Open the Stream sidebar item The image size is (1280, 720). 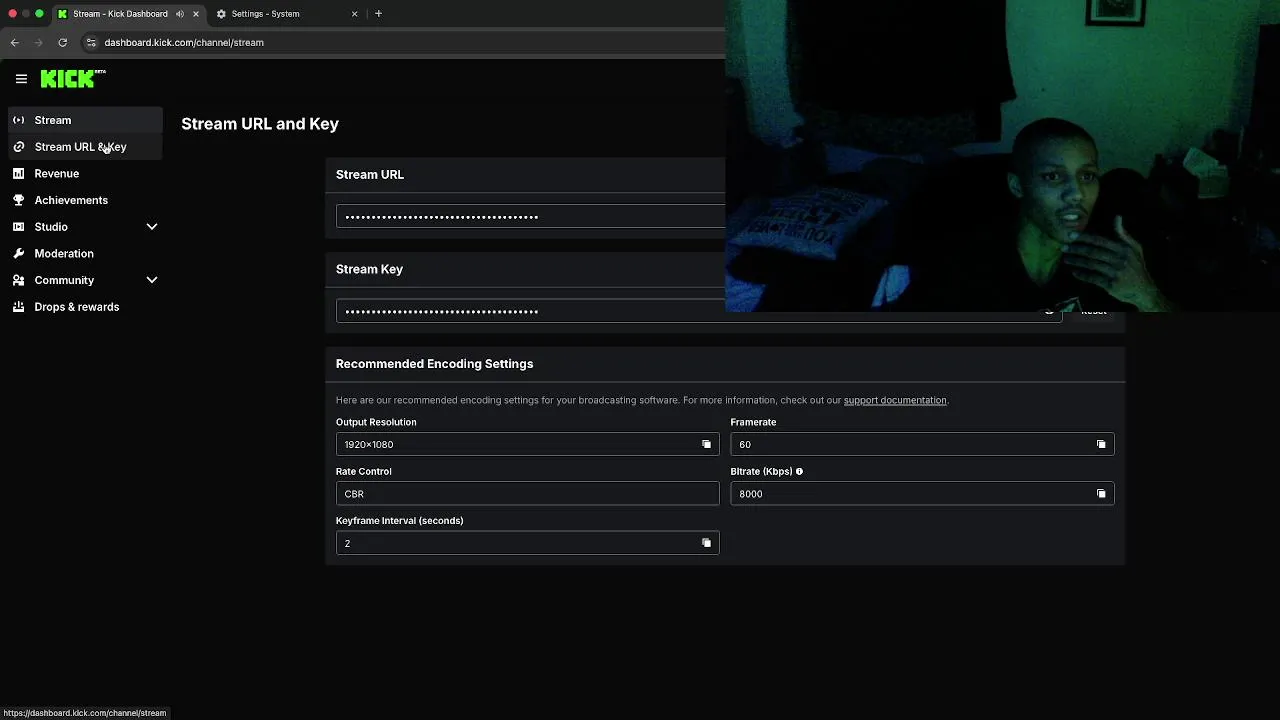pos(85,120)
